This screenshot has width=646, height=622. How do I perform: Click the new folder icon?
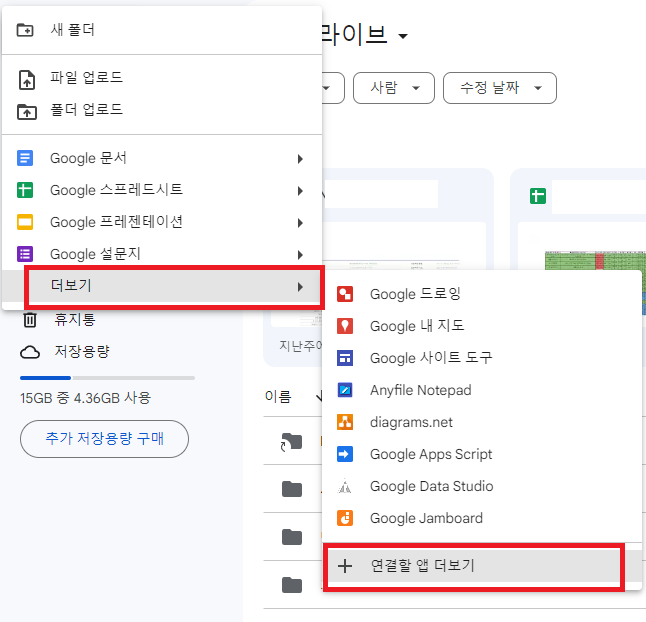25,30
